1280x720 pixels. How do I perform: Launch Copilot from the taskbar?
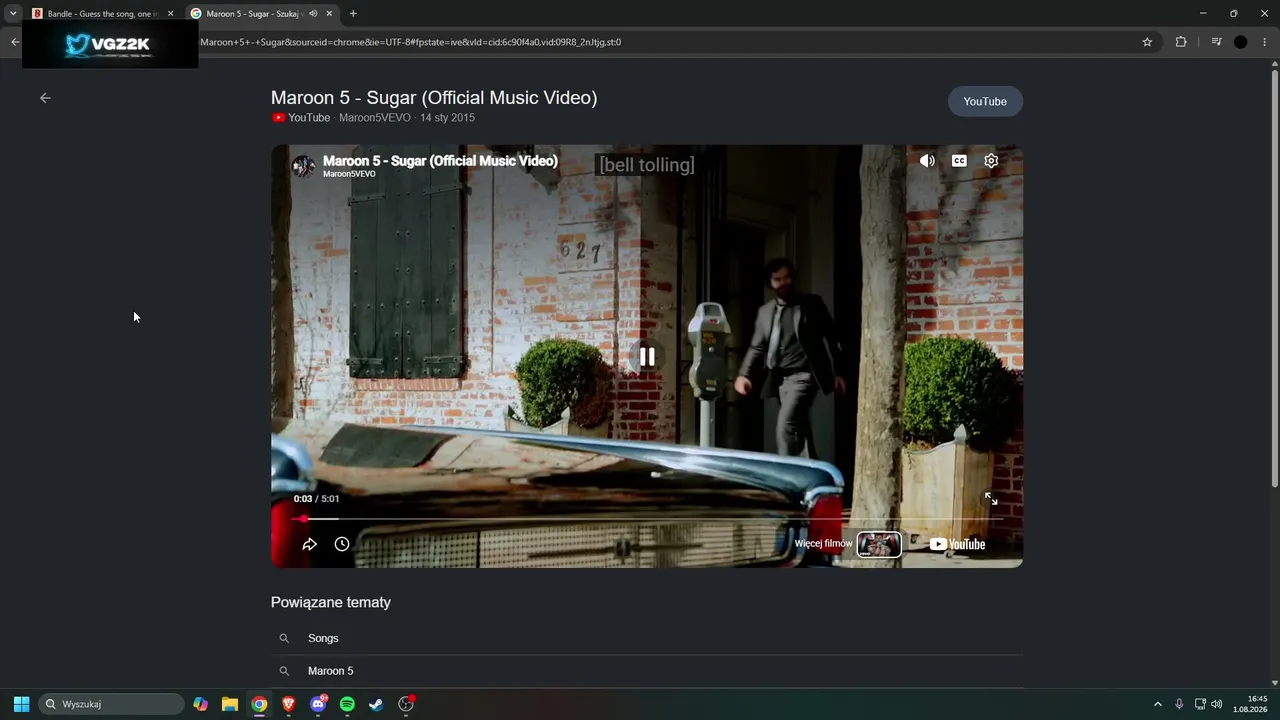tap(201, 704)
